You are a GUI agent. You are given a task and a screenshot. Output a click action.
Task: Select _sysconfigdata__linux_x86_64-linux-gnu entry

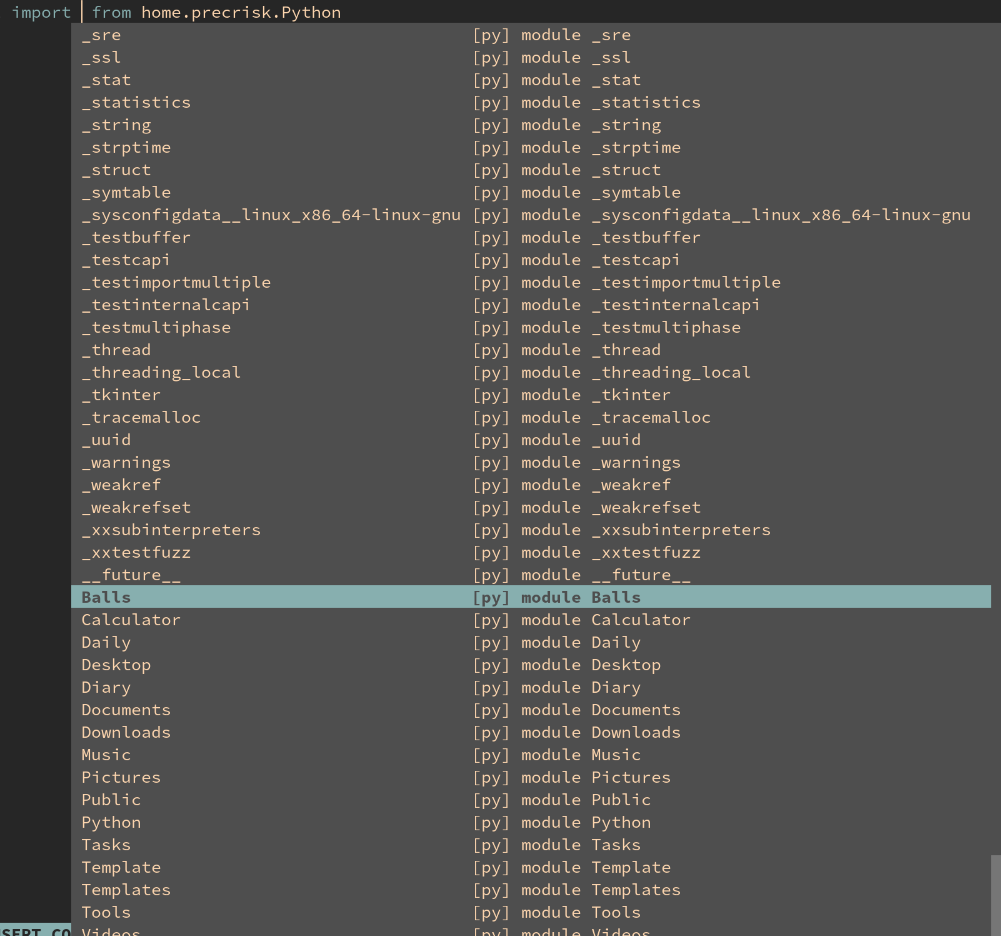[531, 215]
